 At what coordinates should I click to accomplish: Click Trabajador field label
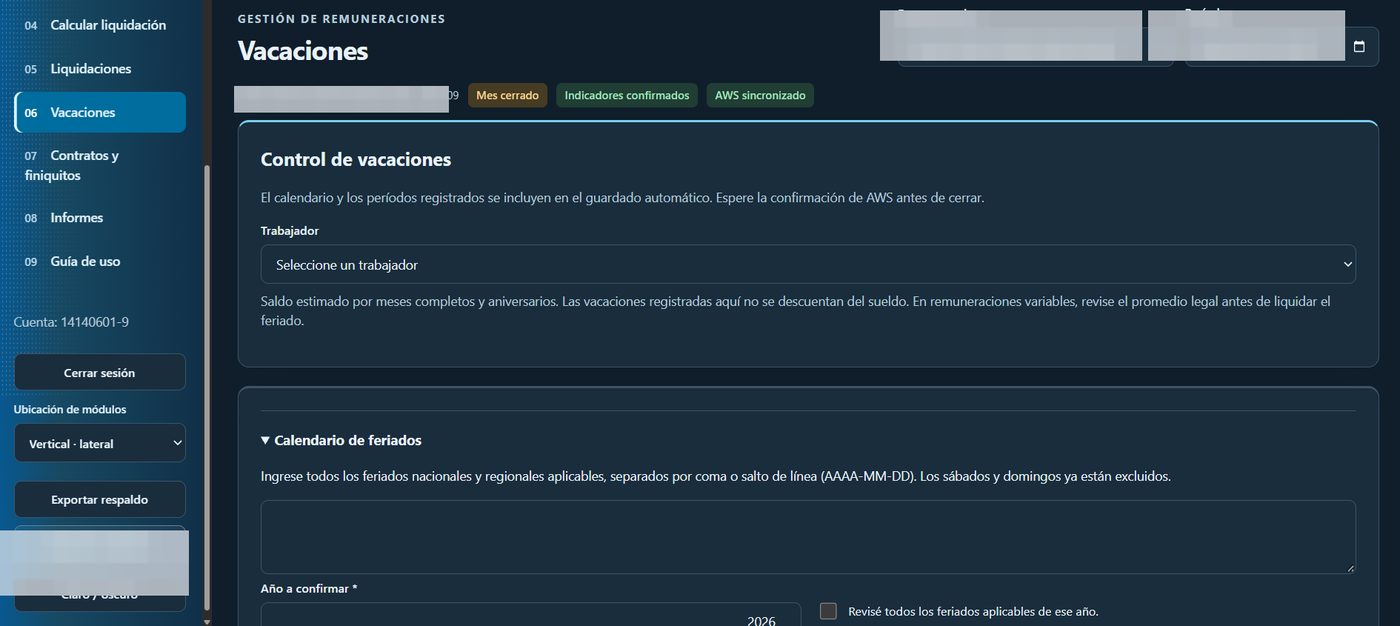pos(290,231)
